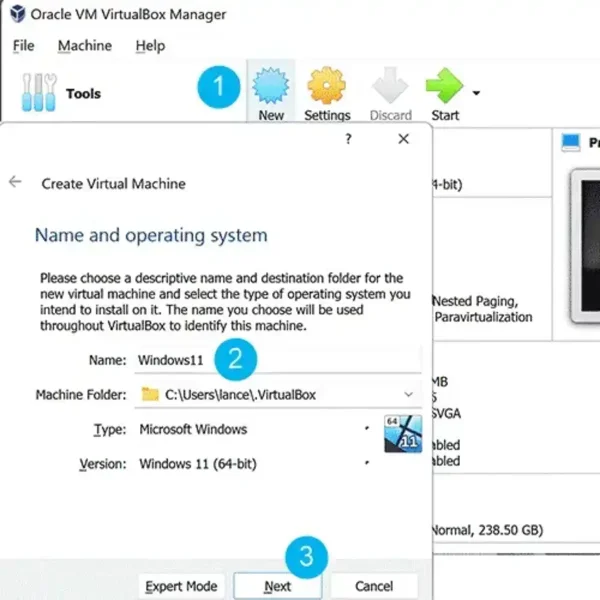The image size is (600, 600).
Task: Click 'Paravirtualization' text in Manager details
Action: click(x=483, y=317)
